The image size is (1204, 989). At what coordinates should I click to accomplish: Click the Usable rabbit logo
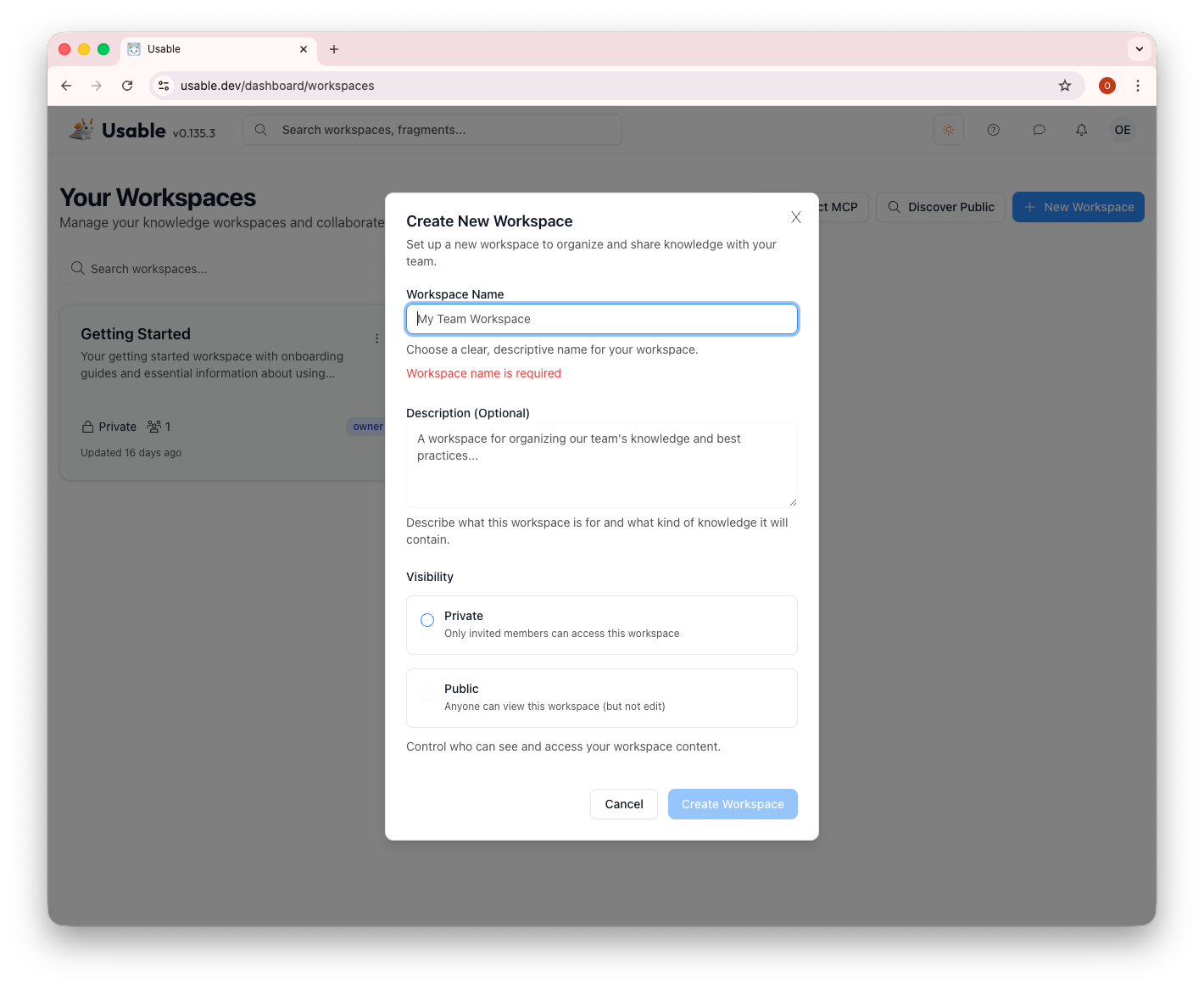81,128
